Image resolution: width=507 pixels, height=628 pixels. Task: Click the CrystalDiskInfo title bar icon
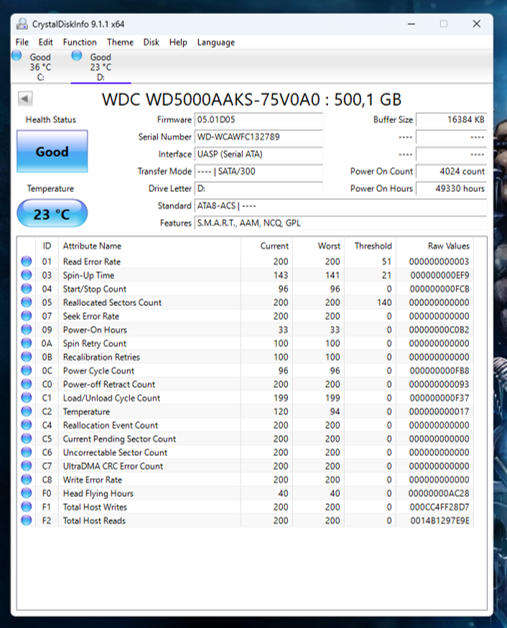(22, 24)
